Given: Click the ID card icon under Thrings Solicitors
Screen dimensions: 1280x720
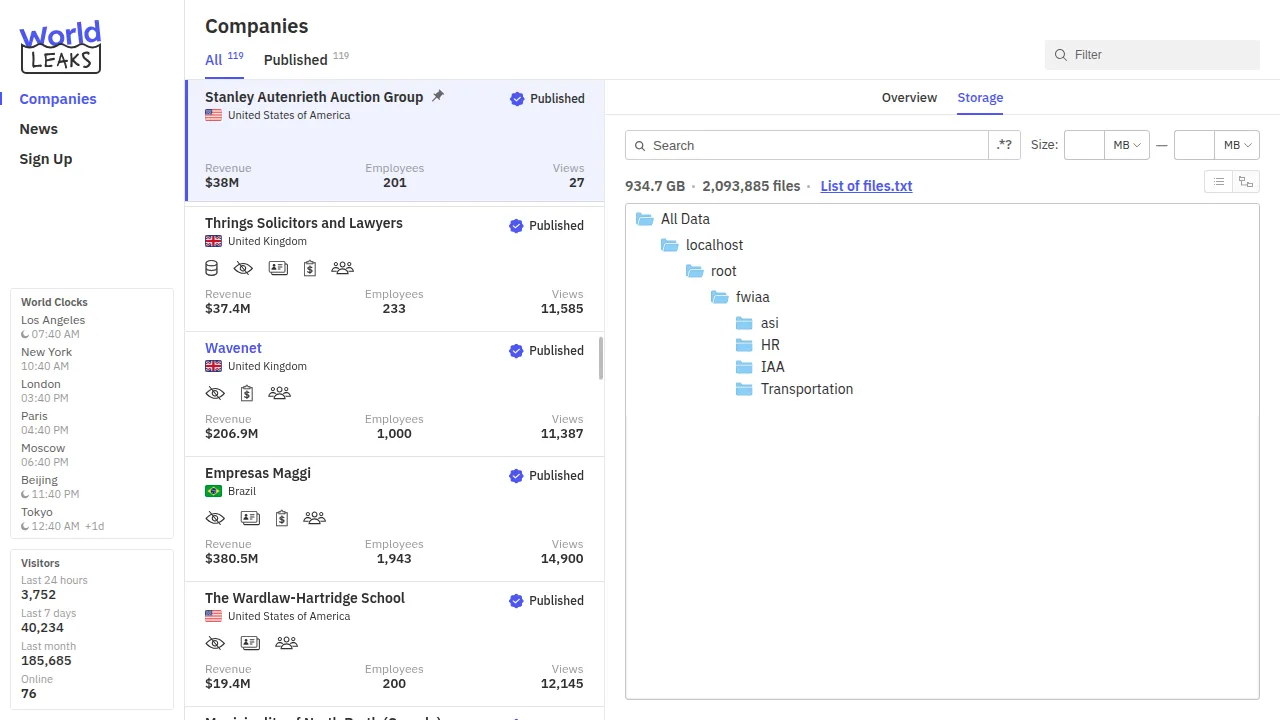Looking at the screenshot, I should (x=278, y=268).
